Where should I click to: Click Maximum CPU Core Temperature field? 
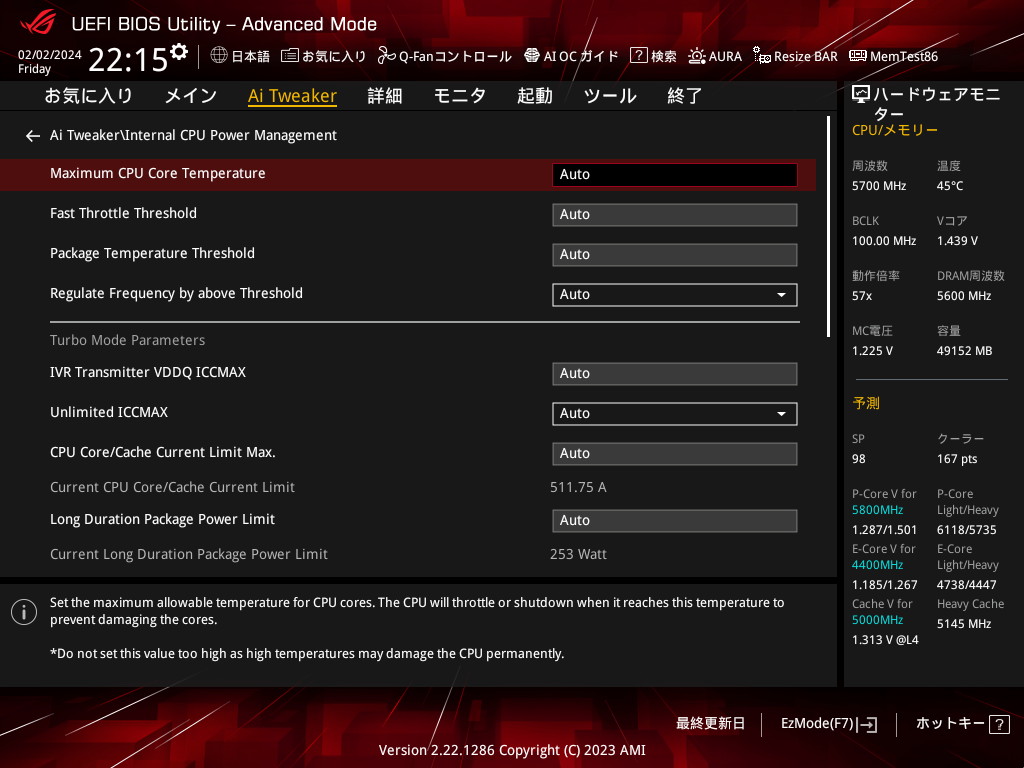click(675, 174)
